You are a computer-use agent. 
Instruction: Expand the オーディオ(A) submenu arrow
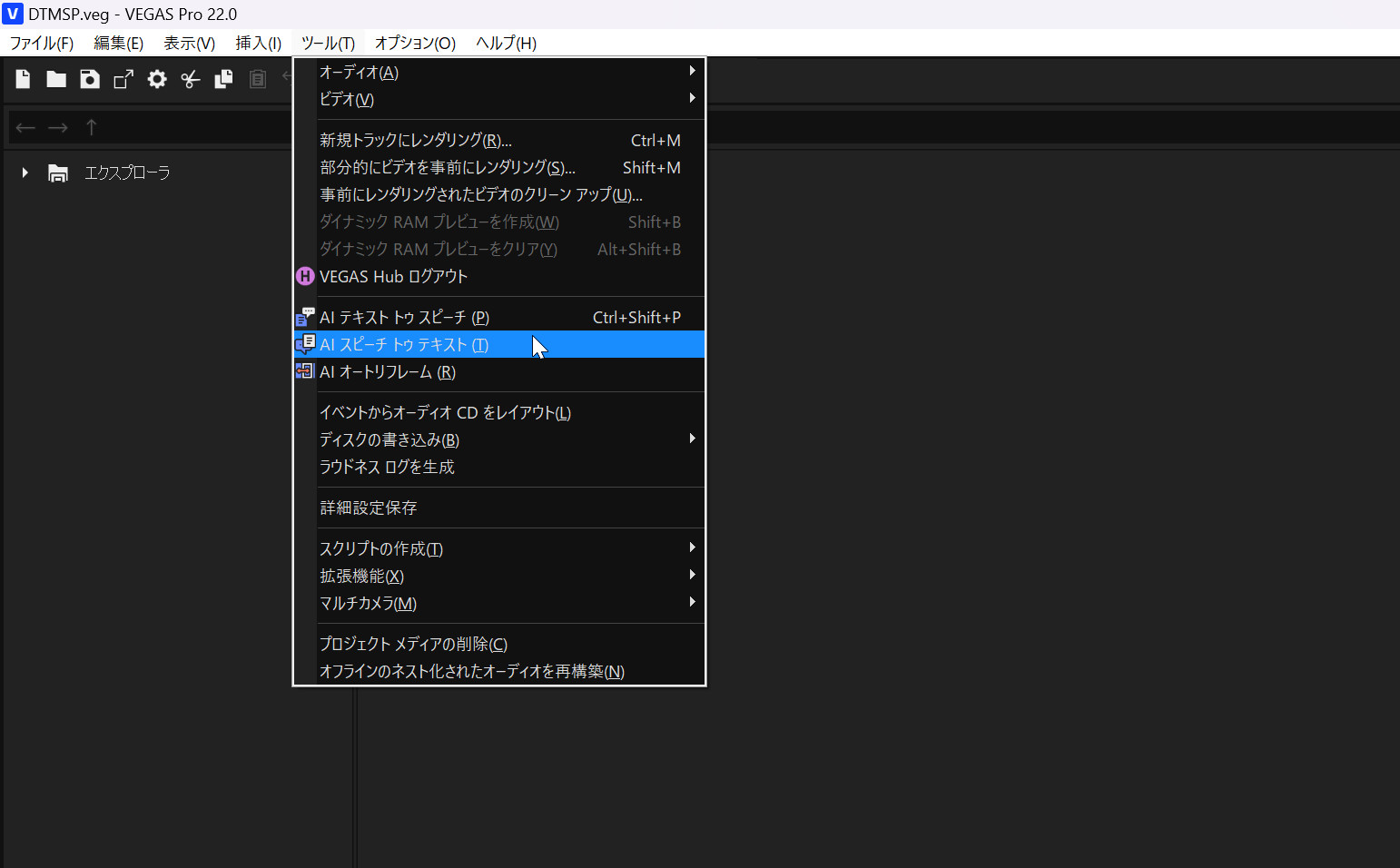[692, 71]
